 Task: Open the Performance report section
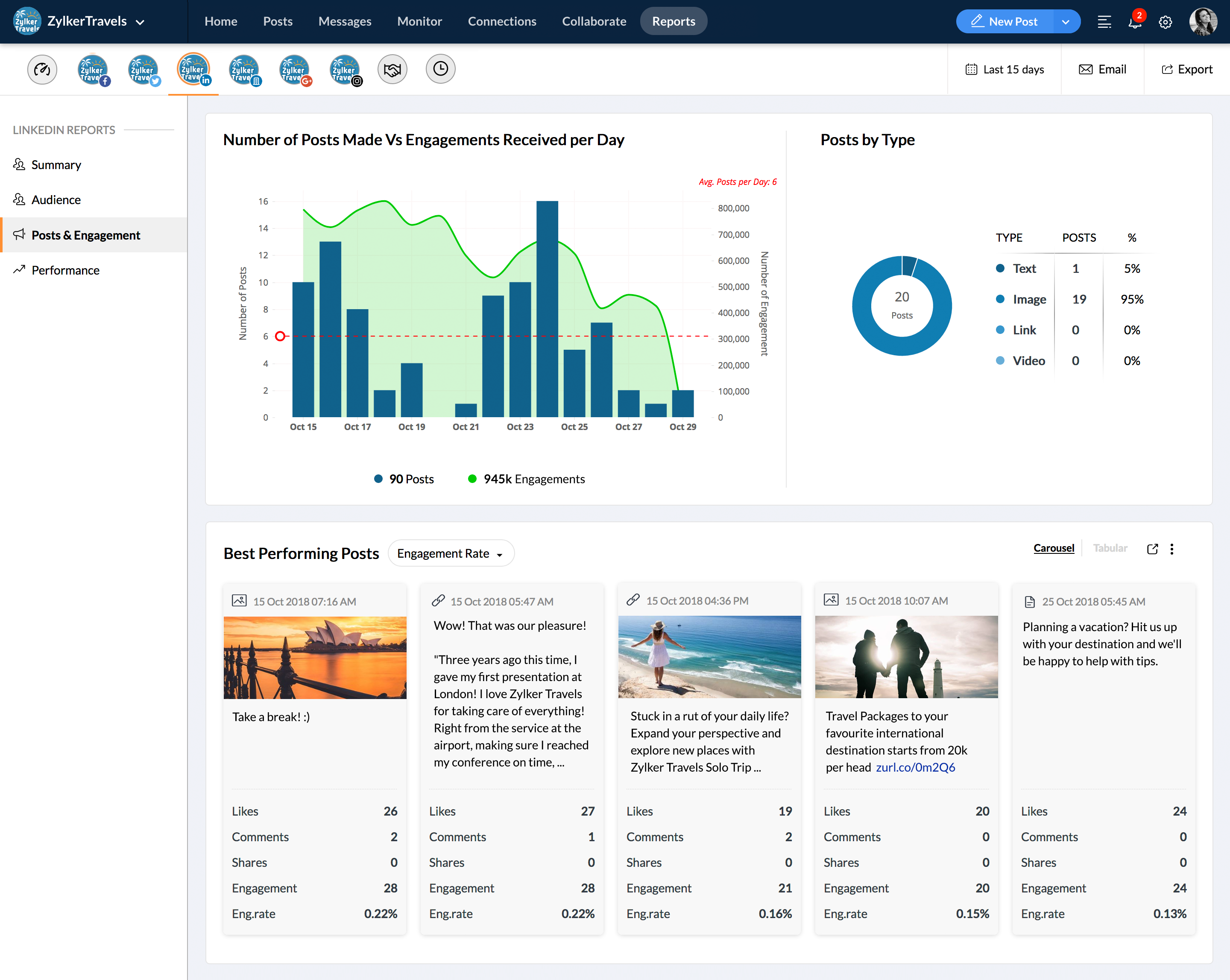[65, 270]
